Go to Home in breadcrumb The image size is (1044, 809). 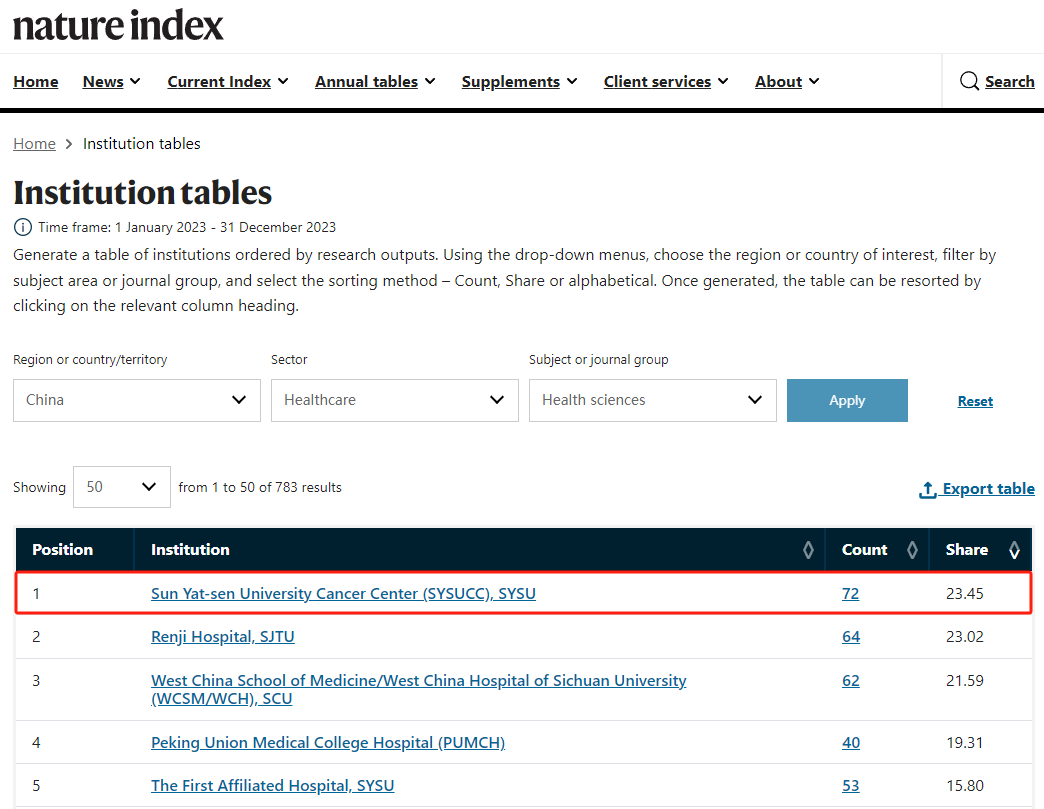point(34,144)
